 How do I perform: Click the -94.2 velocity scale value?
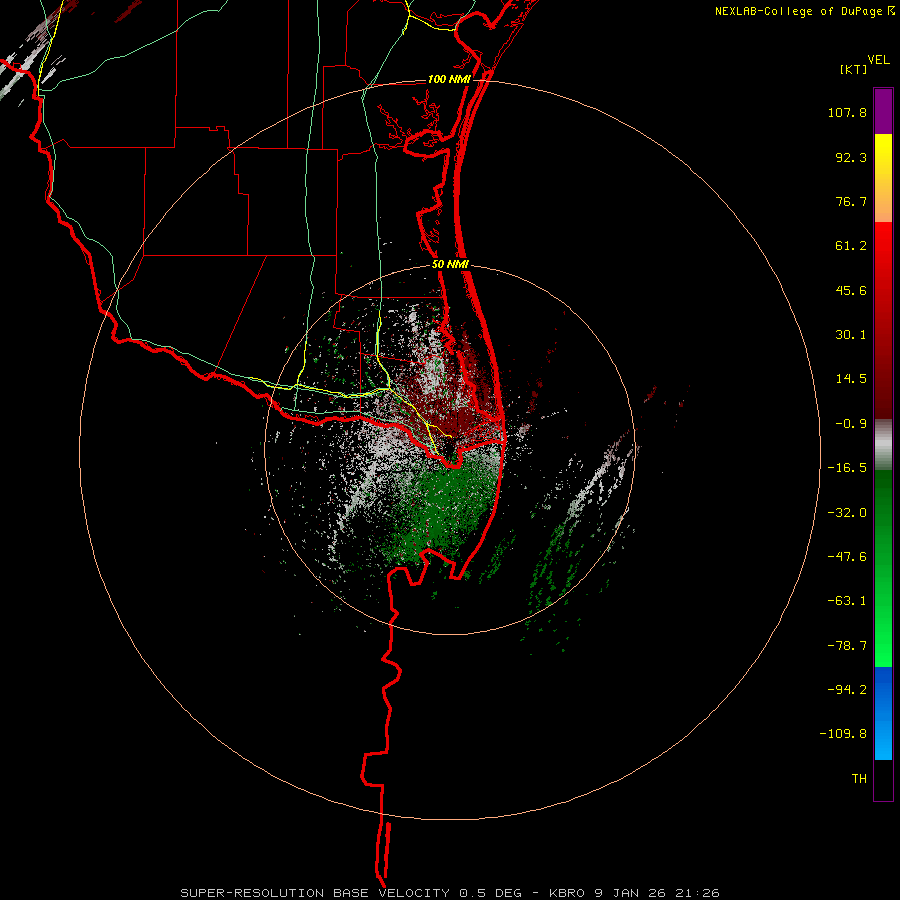(847, 689)
